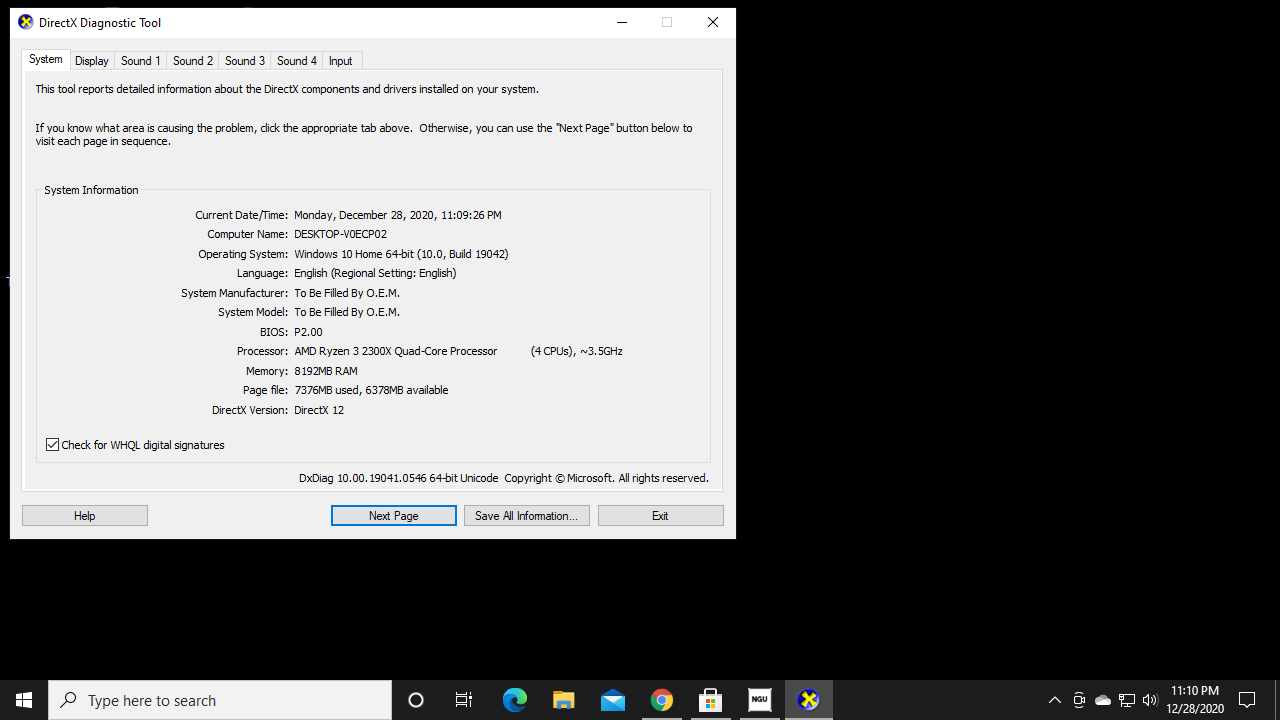The width and height of the screenshot is (1280, 720).
Task: Click the Type here to search box
Action: pos(220,700)
